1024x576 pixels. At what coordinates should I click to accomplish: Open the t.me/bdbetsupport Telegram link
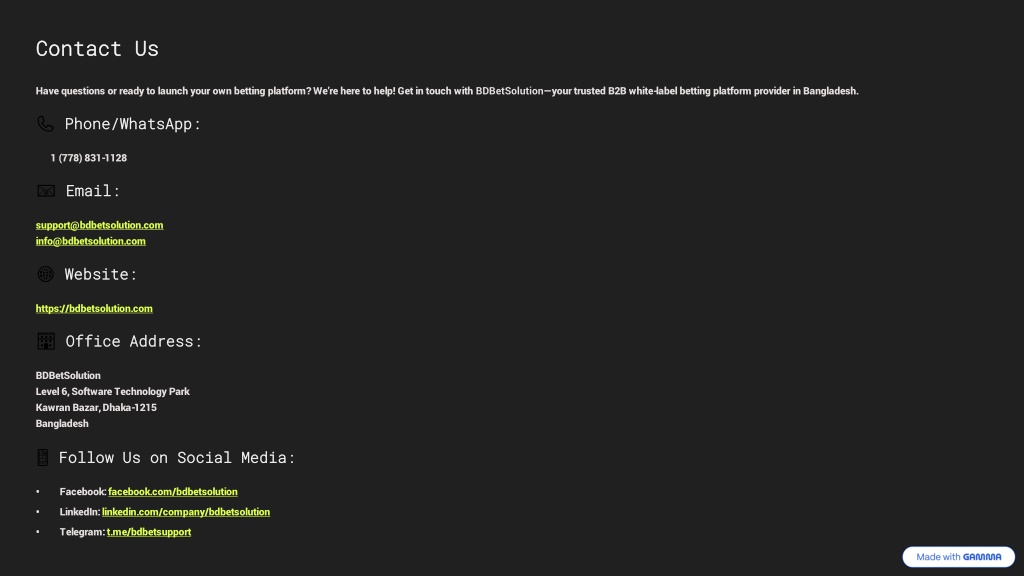point(149,532)
